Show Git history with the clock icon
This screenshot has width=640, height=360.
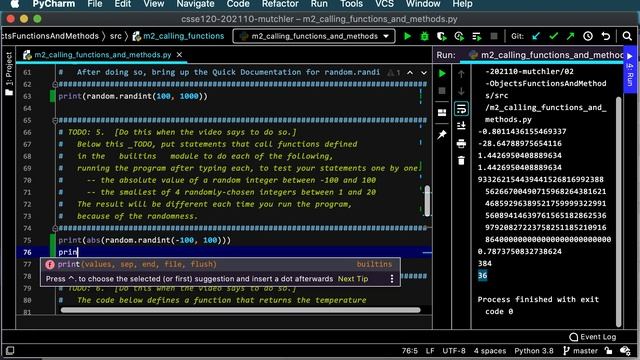tap(588, 36)
